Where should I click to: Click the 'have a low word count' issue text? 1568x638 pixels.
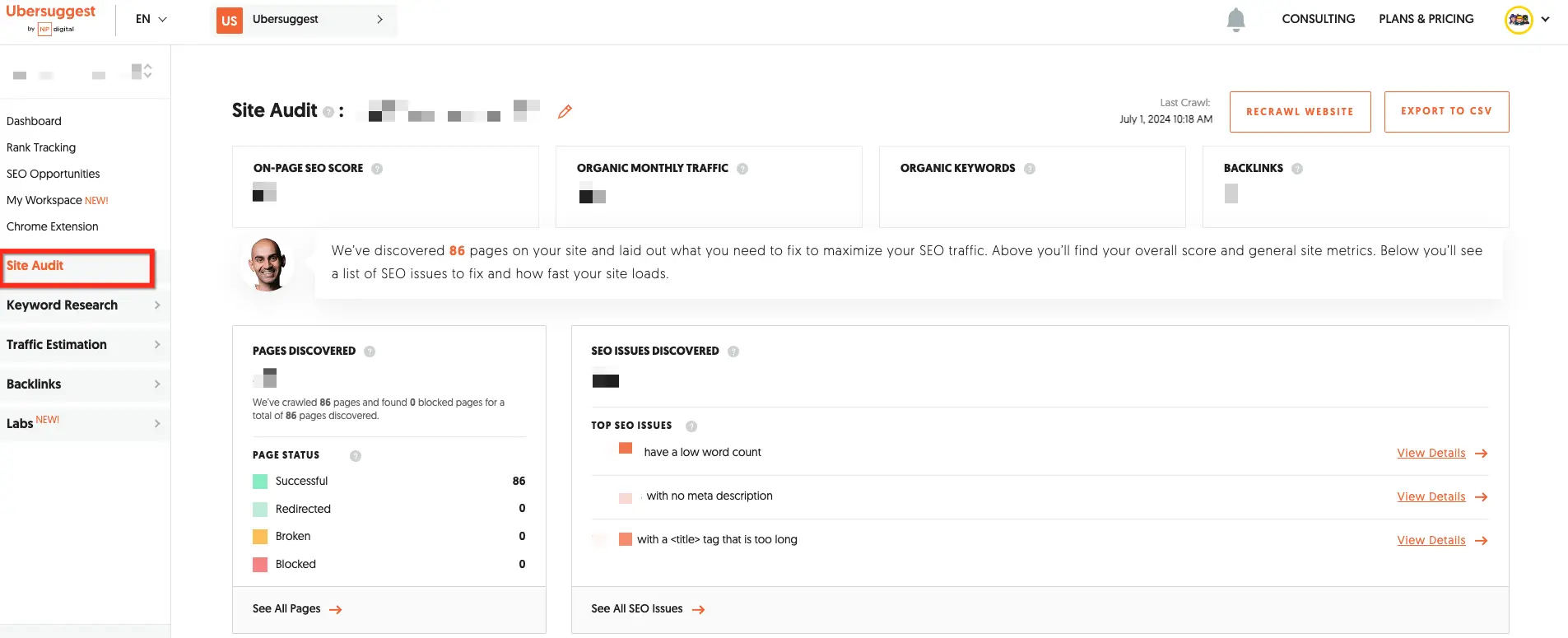[x=702, y=453]
